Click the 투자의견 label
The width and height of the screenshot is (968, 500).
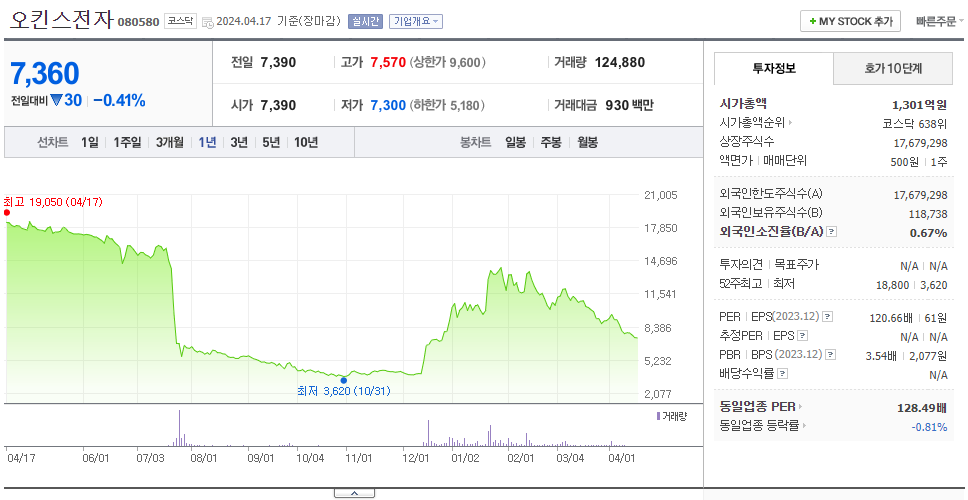741,265
